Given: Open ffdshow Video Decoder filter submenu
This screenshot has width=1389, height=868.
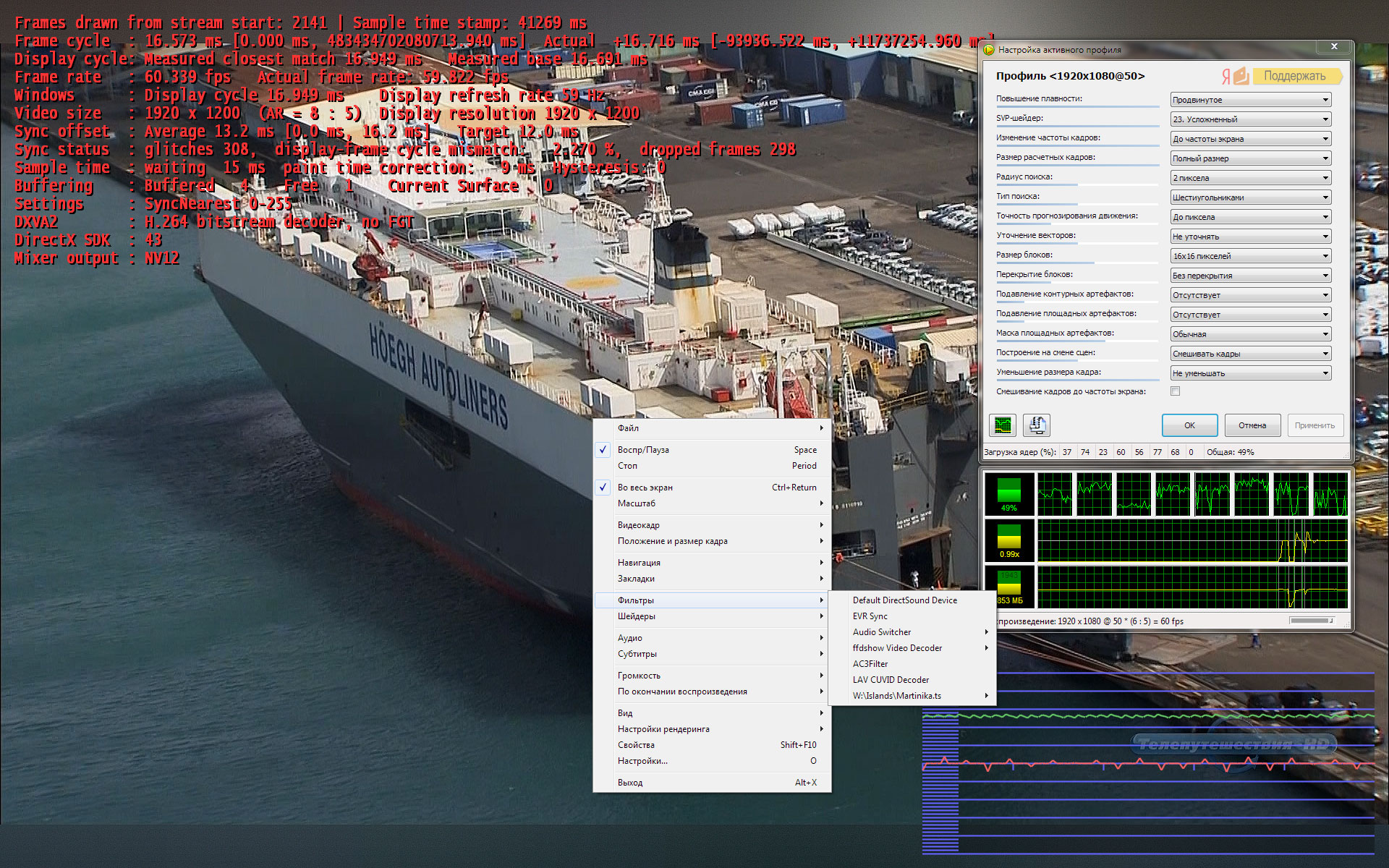Looking at the screenshot, I should click(897, 648).
